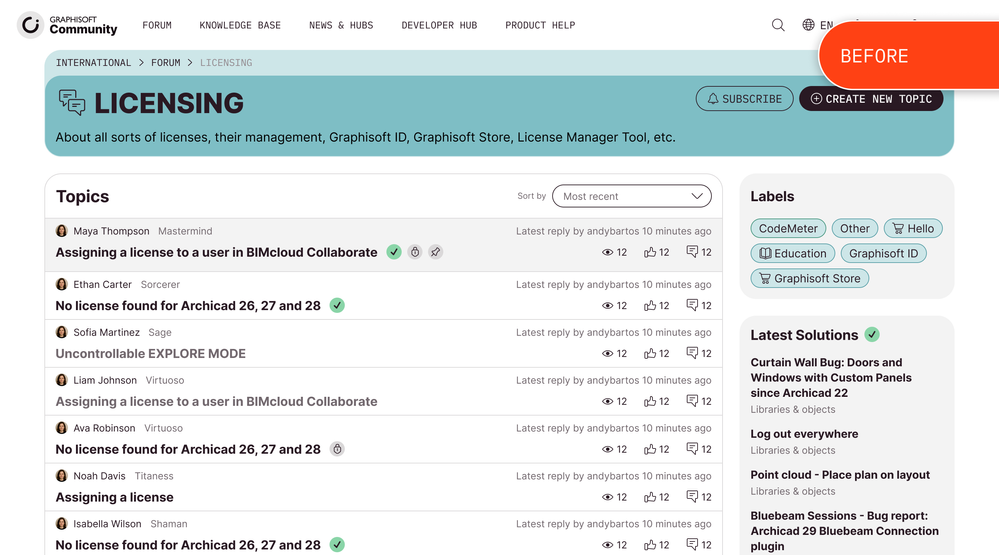Open the Curtain Wall Bug solution
This screenshot has width=999, height=555.
[831, 377]
